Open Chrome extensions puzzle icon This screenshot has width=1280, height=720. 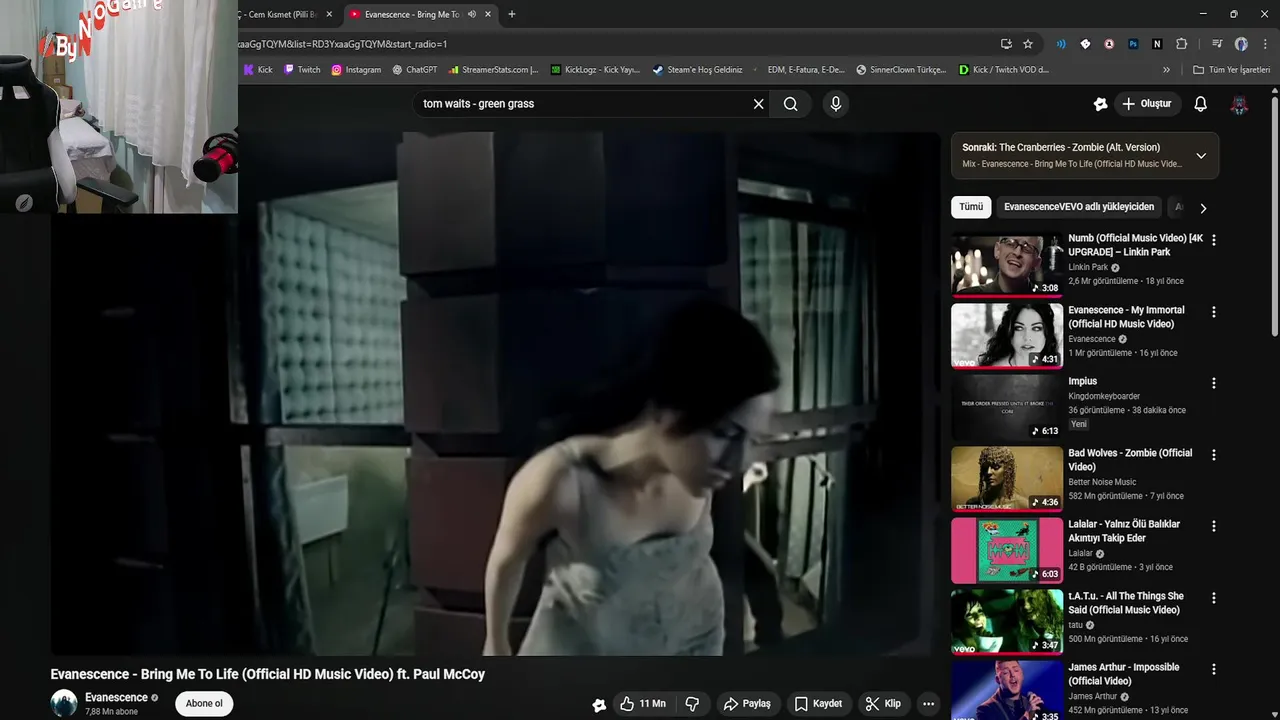point(1181,44)
